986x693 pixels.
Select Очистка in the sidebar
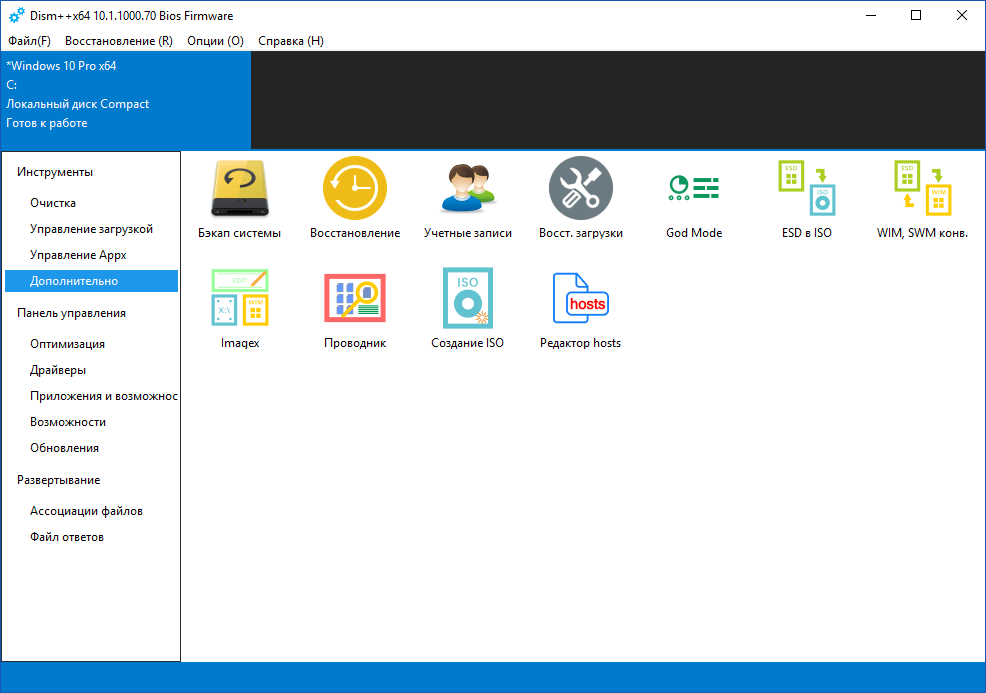tap(91, 203)
